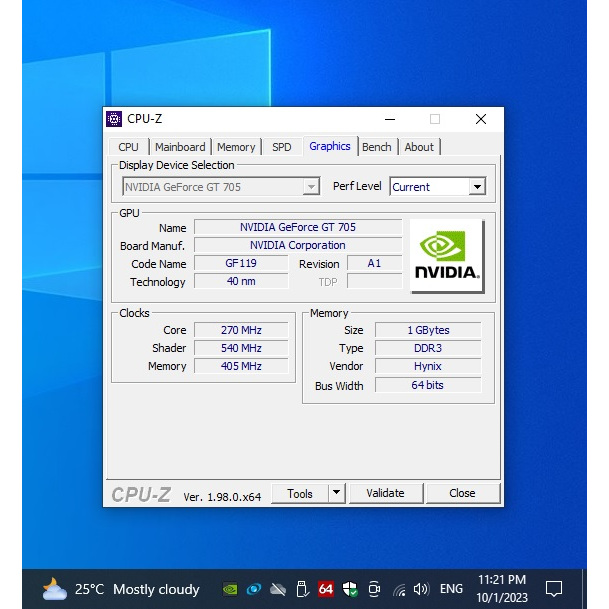The height and width of the screenshot is (609, 609).
Task: Click the Windows Security shield tray icon
Action: [x=350, y=589]
